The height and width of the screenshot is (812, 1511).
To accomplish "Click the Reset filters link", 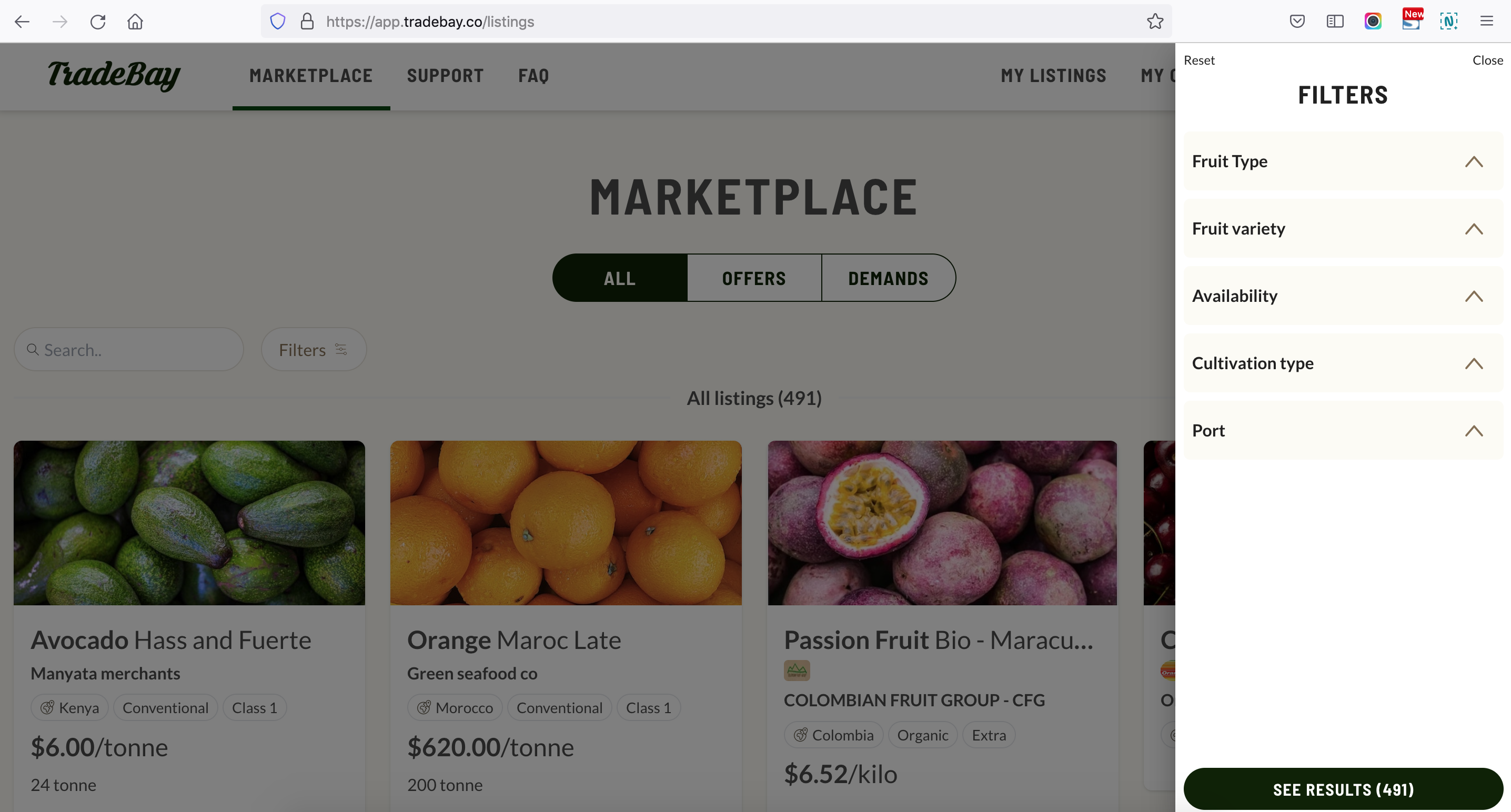I will 1199,60.
